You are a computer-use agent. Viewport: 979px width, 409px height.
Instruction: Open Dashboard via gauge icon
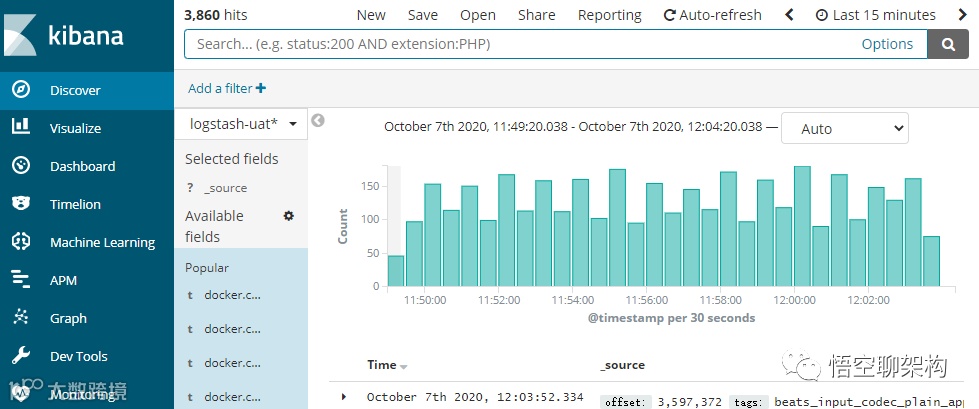(x=21, y=165)
